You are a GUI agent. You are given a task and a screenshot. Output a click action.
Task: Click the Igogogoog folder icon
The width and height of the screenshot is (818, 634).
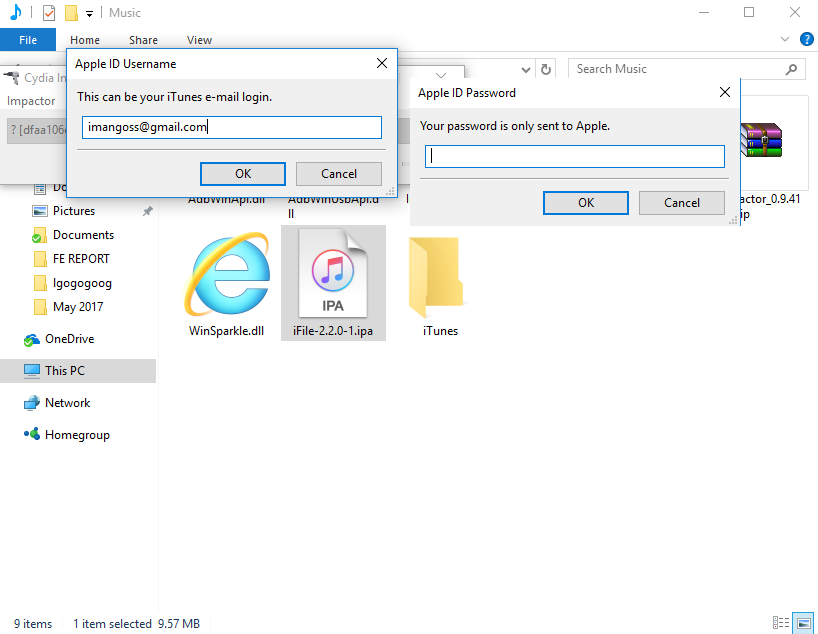[40, 283]
